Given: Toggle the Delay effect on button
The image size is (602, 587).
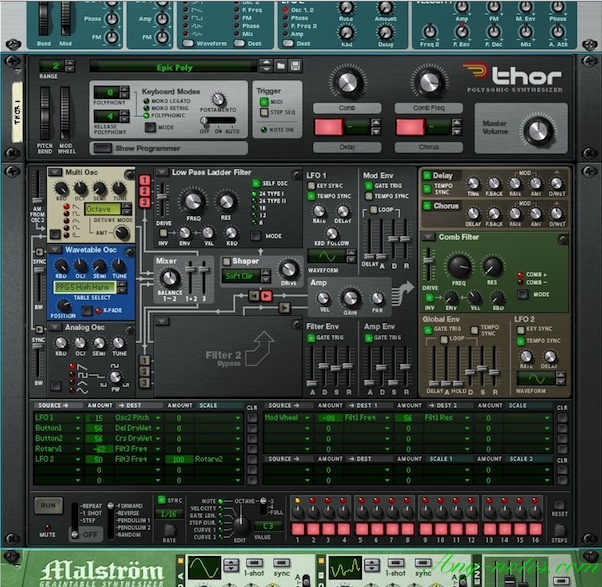Looking at the screenshot, I should tap(427, 175).
